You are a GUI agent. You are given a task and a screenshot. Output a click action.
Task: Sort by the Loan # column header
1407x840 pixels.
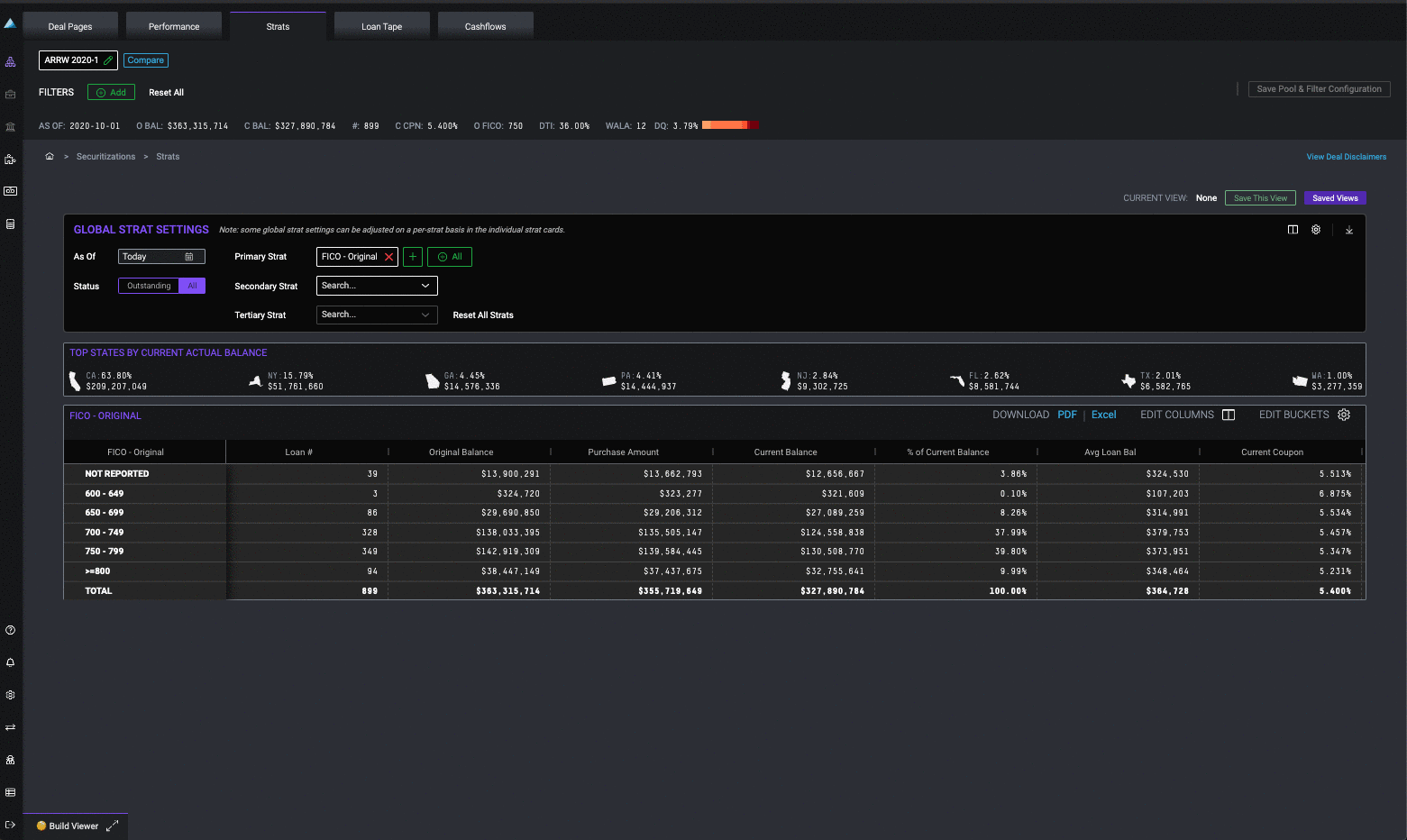pos(298,452)
